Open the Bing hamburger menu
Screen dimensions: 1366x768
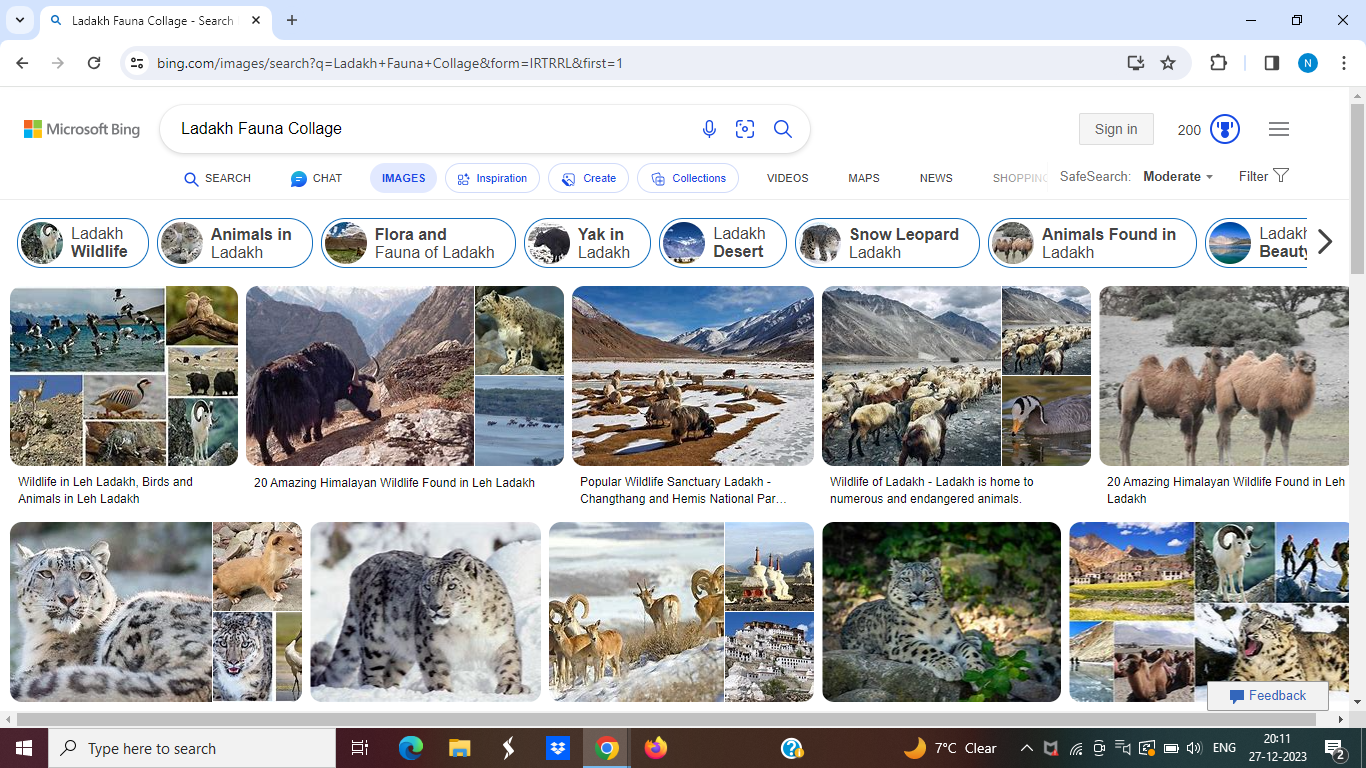(x=1279, y=129)
